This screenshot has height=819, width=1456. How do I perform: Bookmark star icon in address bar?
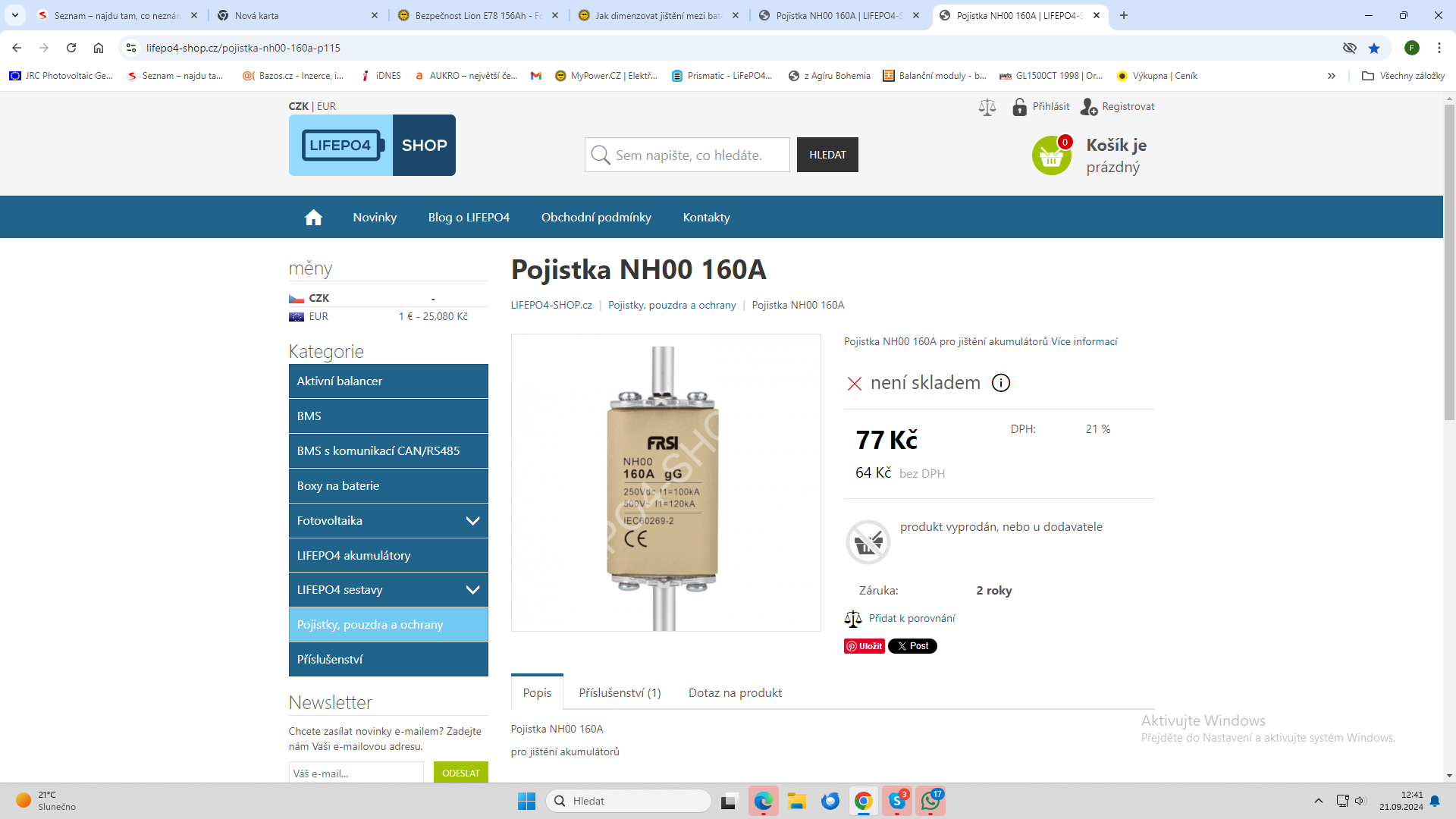pos(1374,48)
